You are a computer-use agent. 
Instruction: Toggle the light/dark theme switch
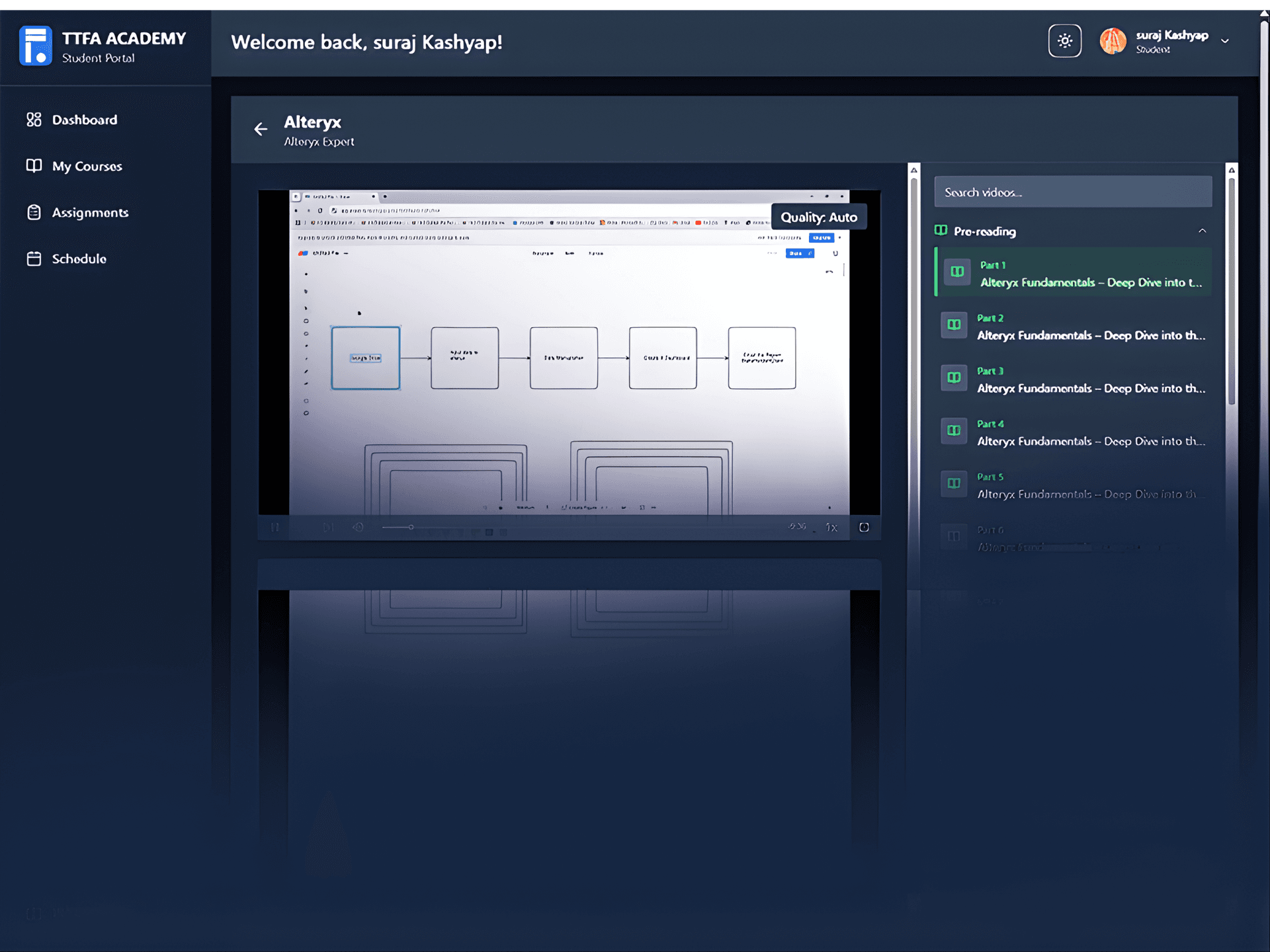coord(1064,41)
